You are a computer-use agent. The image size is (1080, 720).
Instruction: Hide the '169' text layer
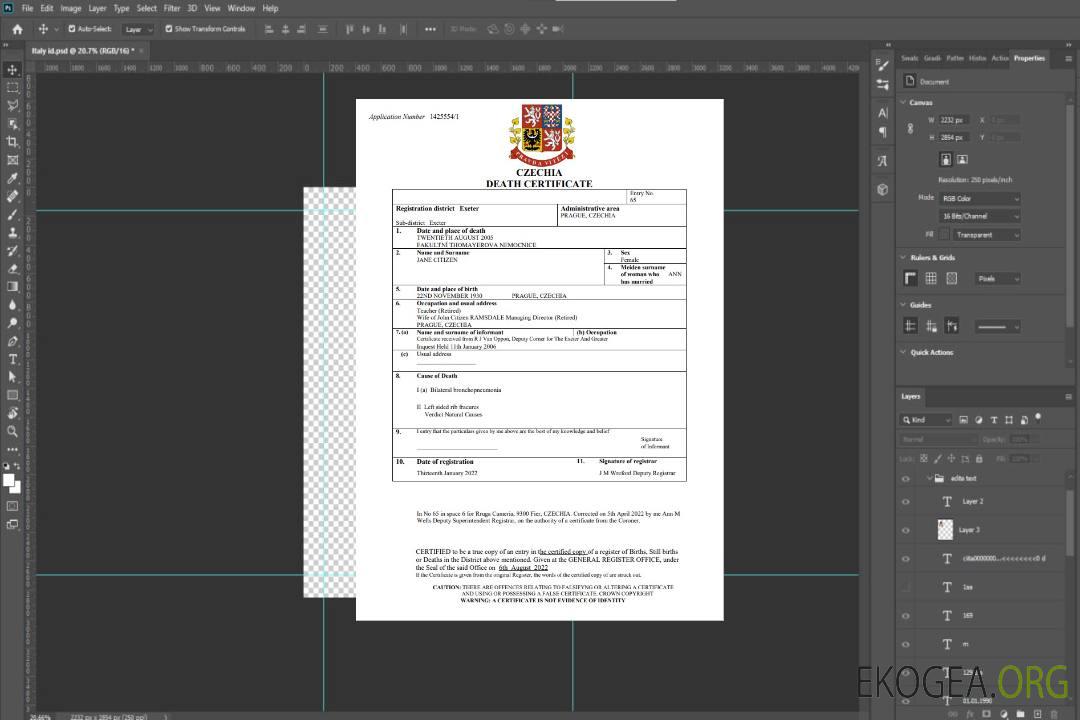coord(906,616)
